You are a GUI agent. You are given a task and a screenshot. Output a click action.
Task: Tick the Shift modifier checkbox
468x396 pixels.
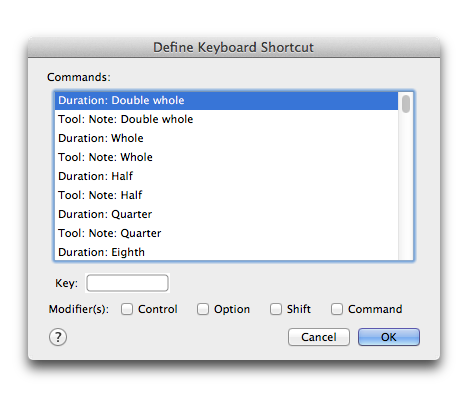(276, 309)
